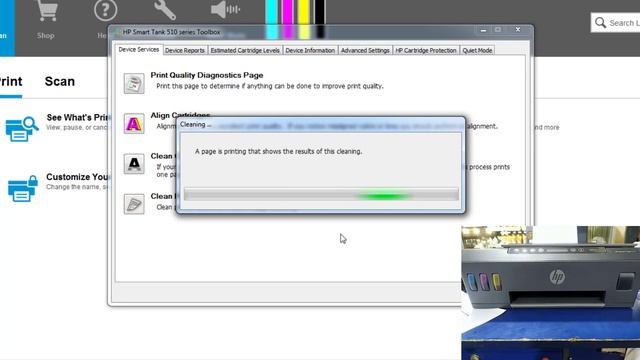The image size is (640, 360).
Task: Select the Scan tab in HP app
Action: click(60, 81)
